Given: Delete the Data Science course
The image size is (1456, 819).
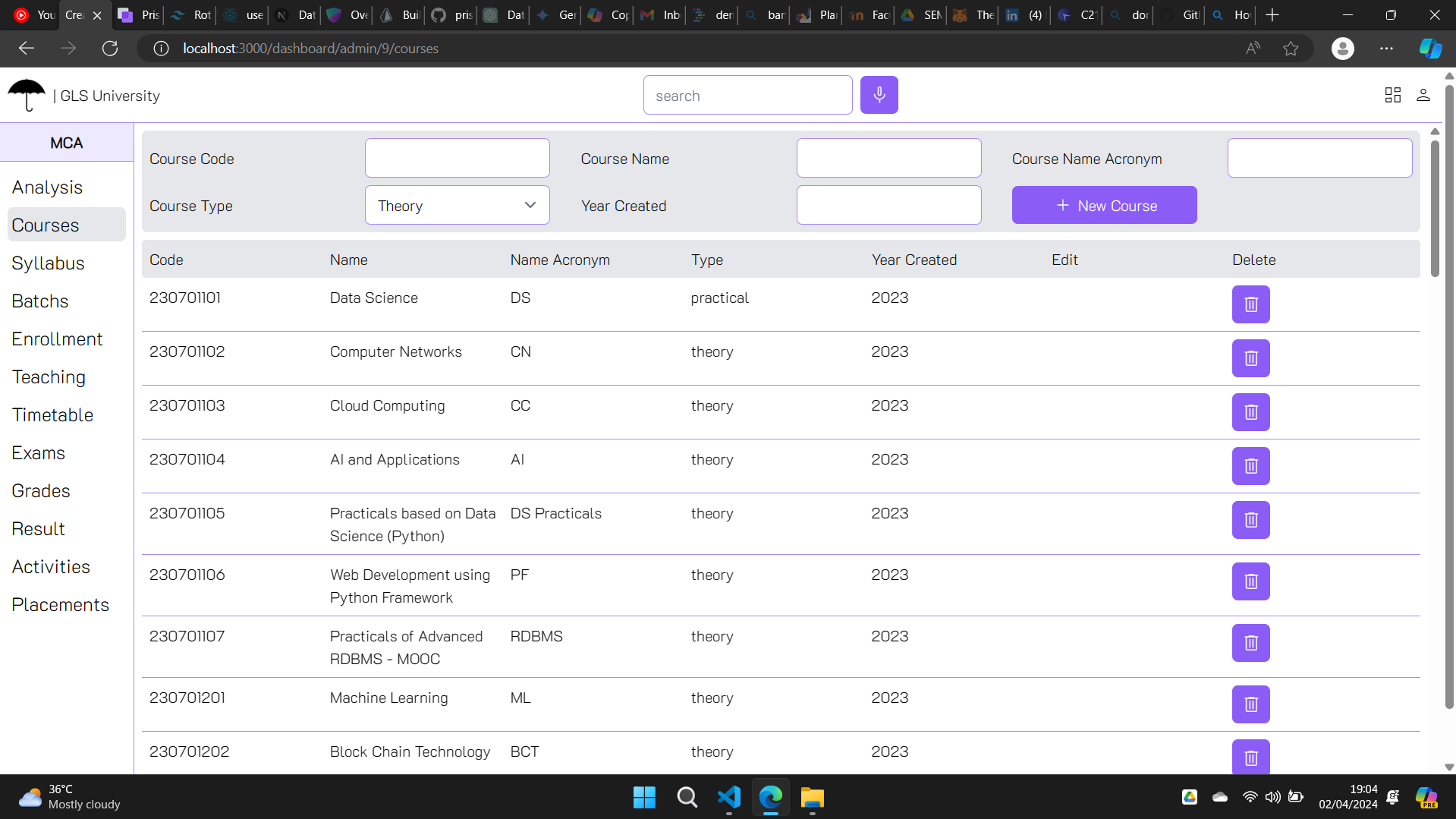Looking at the screenshot, I should point(1250,304).
